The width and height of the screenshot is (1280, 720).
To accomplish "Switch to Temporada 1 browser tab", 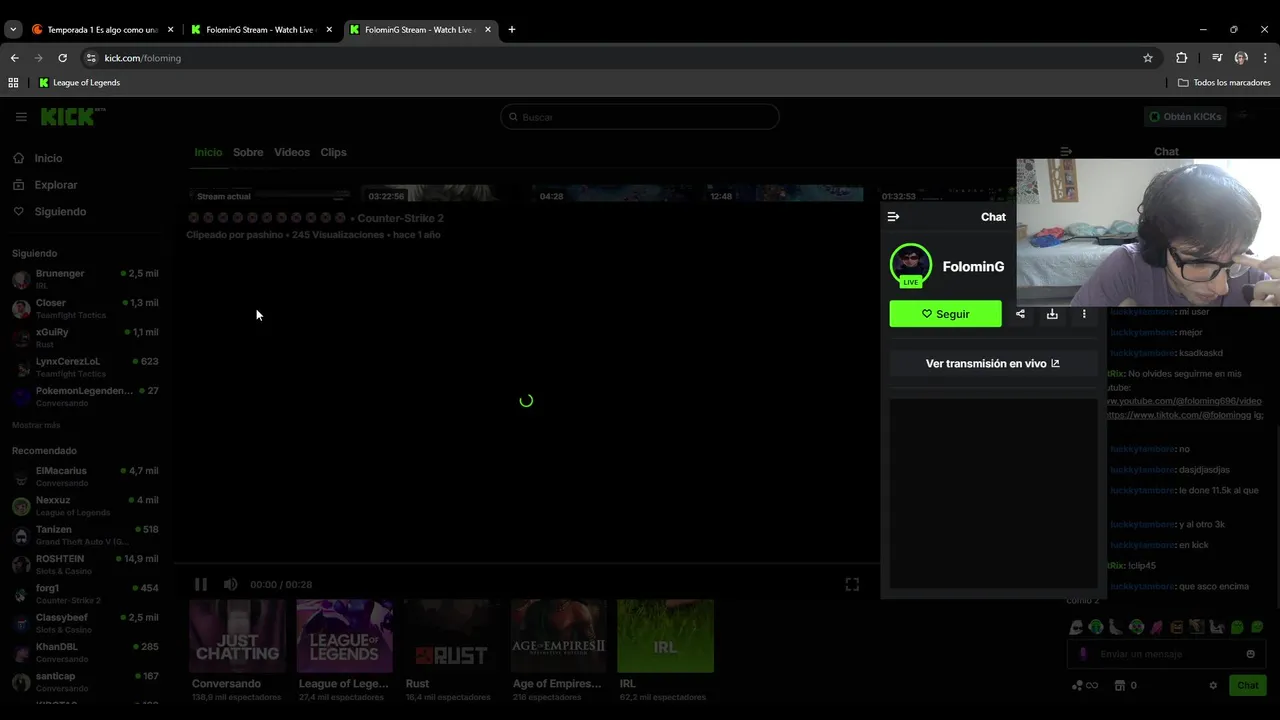I will (x=103, y=30).
